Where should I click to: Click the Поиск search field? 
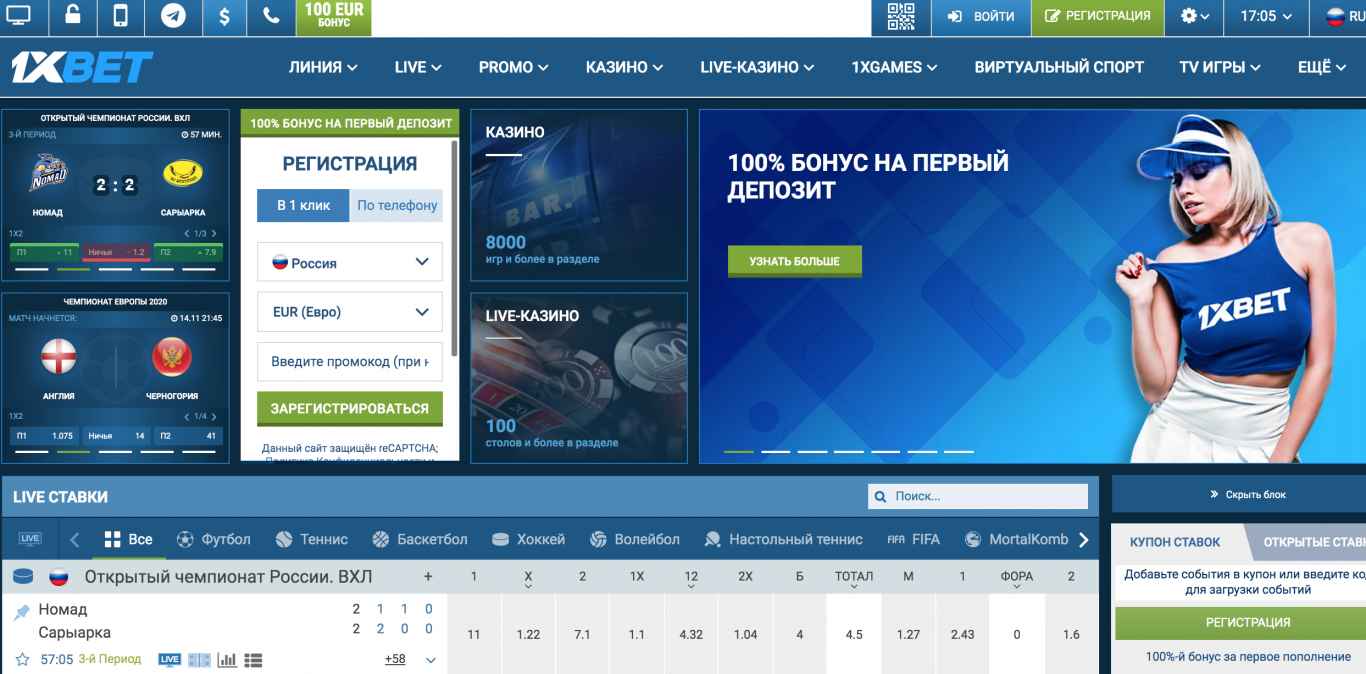[x=978, y=496]
